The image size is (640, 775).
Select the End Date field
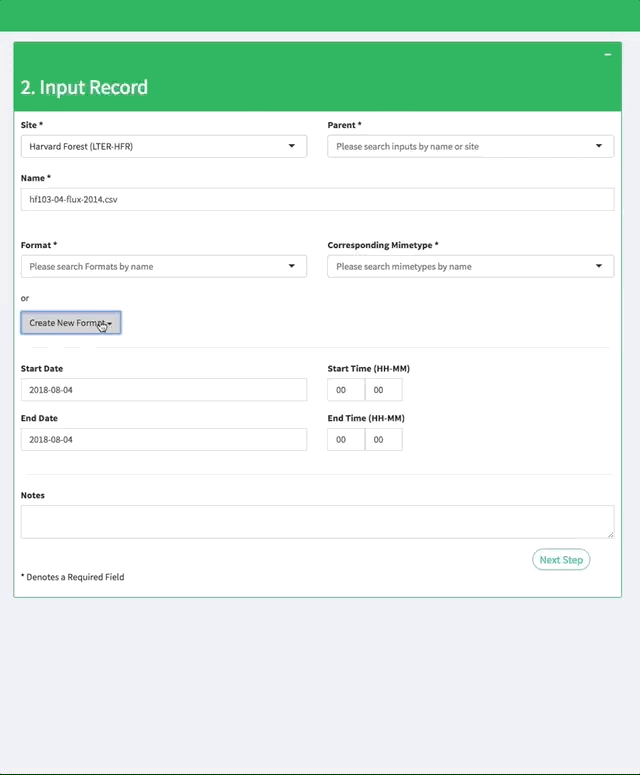(x=163, y=440)
